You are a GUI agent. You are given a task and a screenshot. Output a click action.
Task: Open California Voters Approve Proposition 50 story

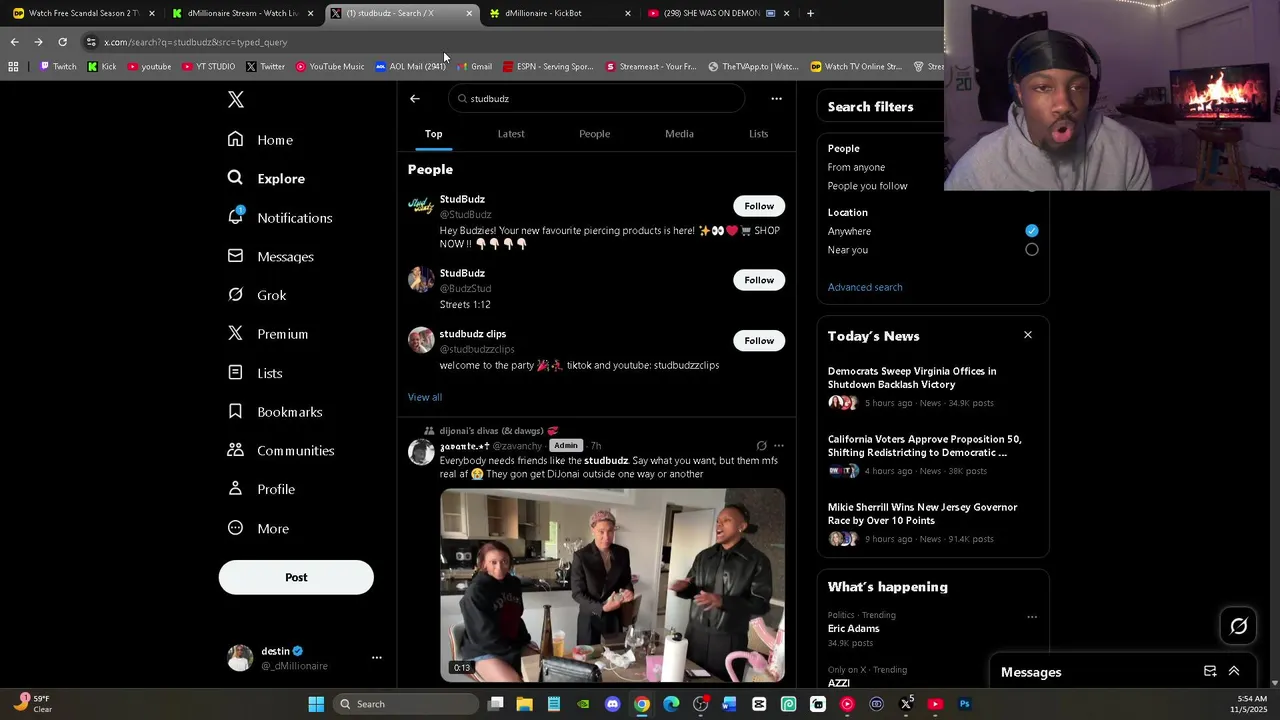tap(924, 446)
